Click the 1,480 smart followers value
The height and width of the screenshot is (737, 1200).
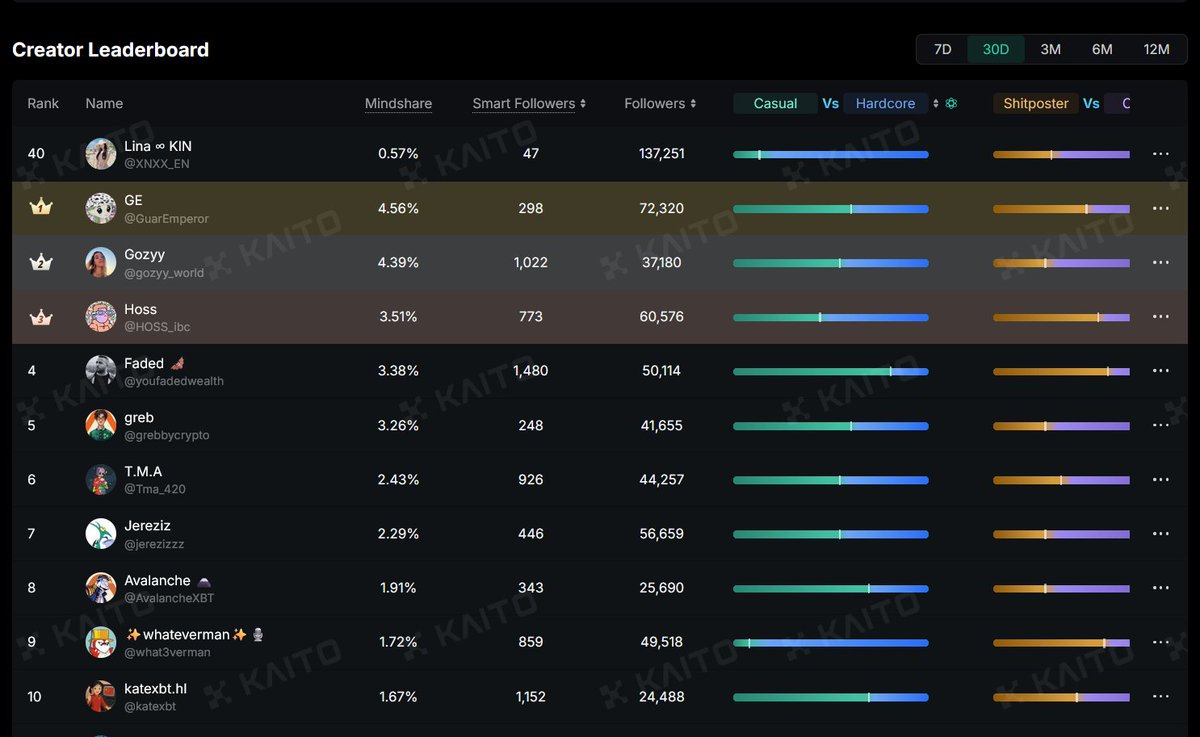click(531, 371)
